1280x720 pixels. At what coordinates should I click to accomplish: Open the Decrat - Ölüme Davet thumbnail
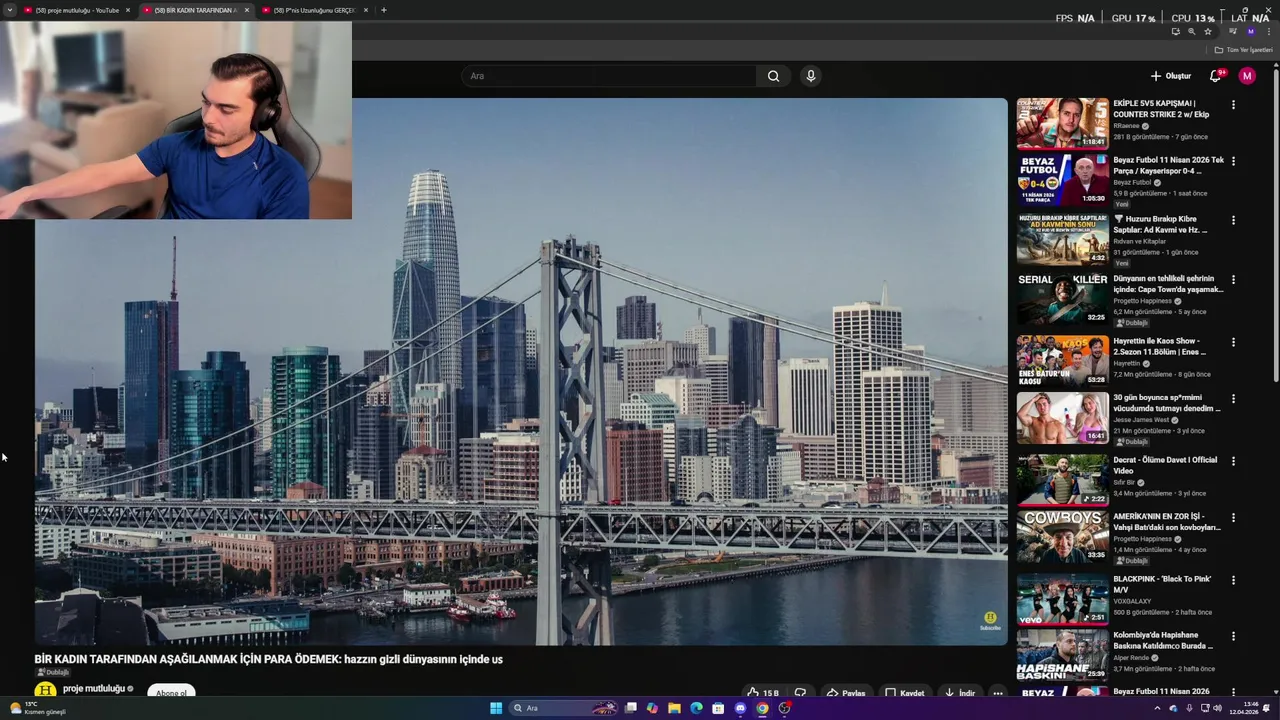1062,479
